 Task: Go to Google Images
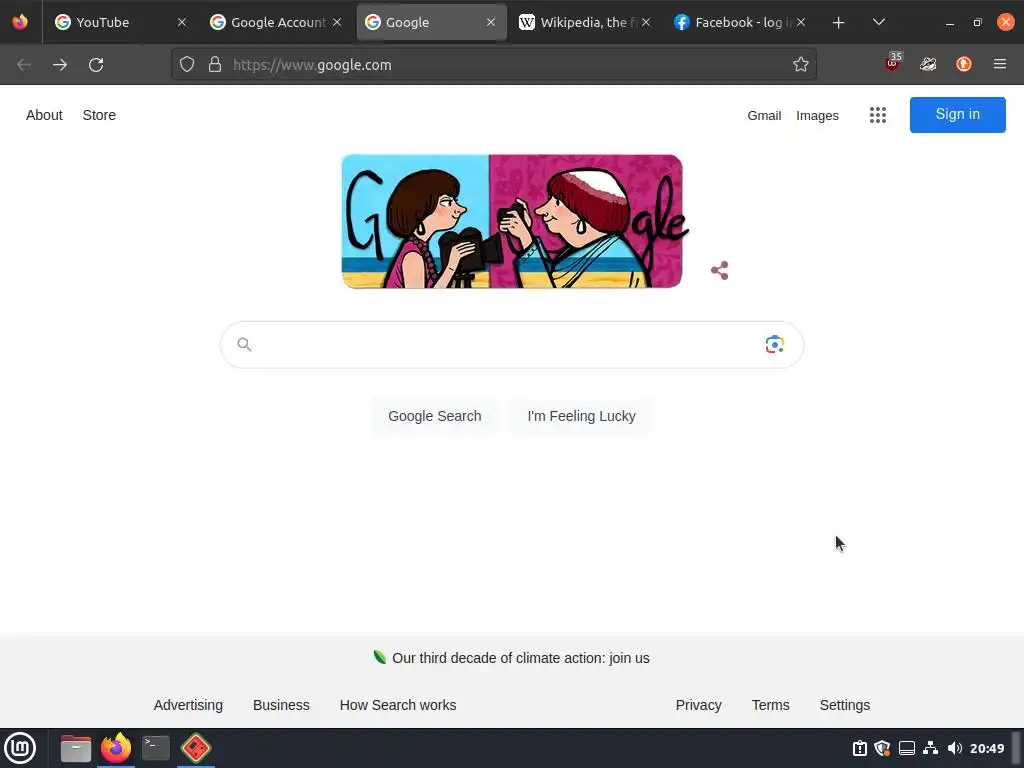[x=817, y=116]
